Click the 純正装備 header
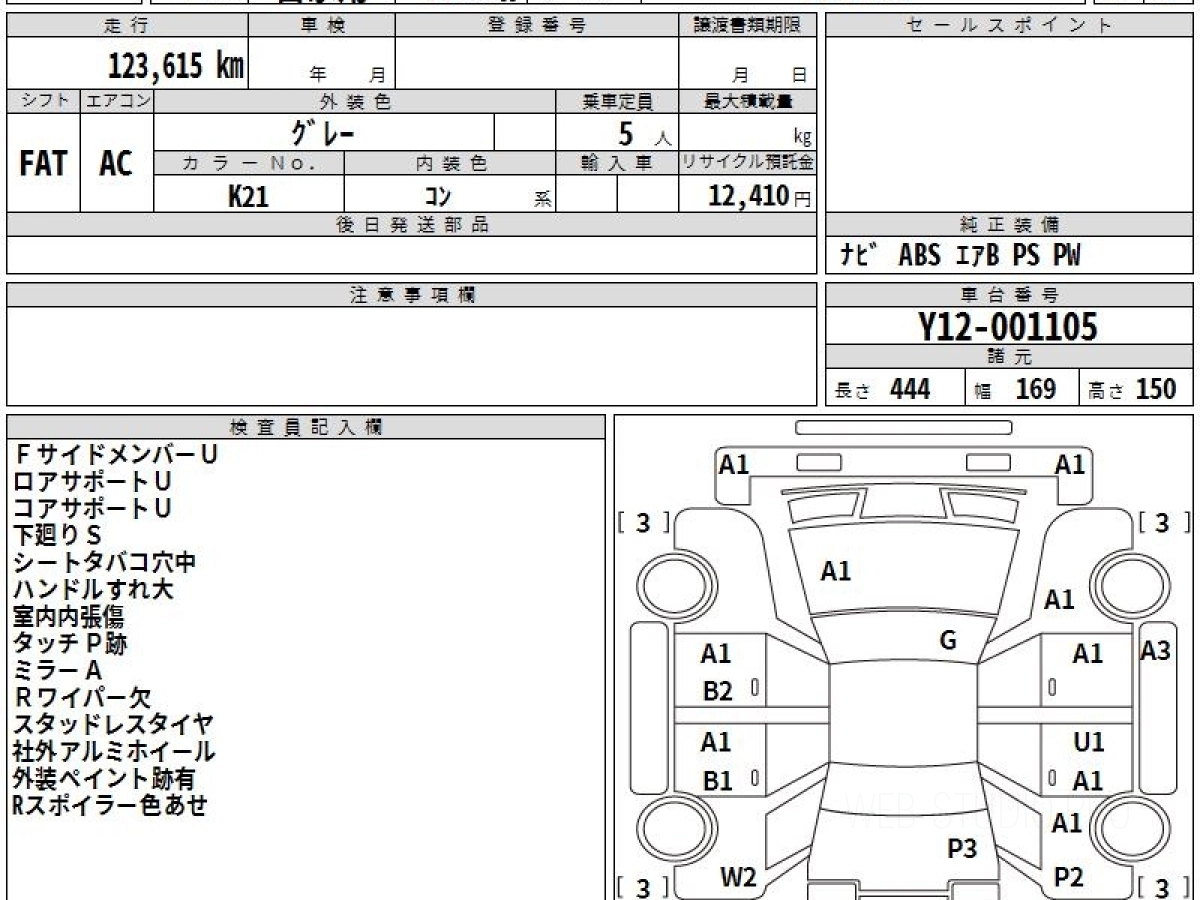The height and width of the screenshot is (900, 1200). coord(1009,225)
